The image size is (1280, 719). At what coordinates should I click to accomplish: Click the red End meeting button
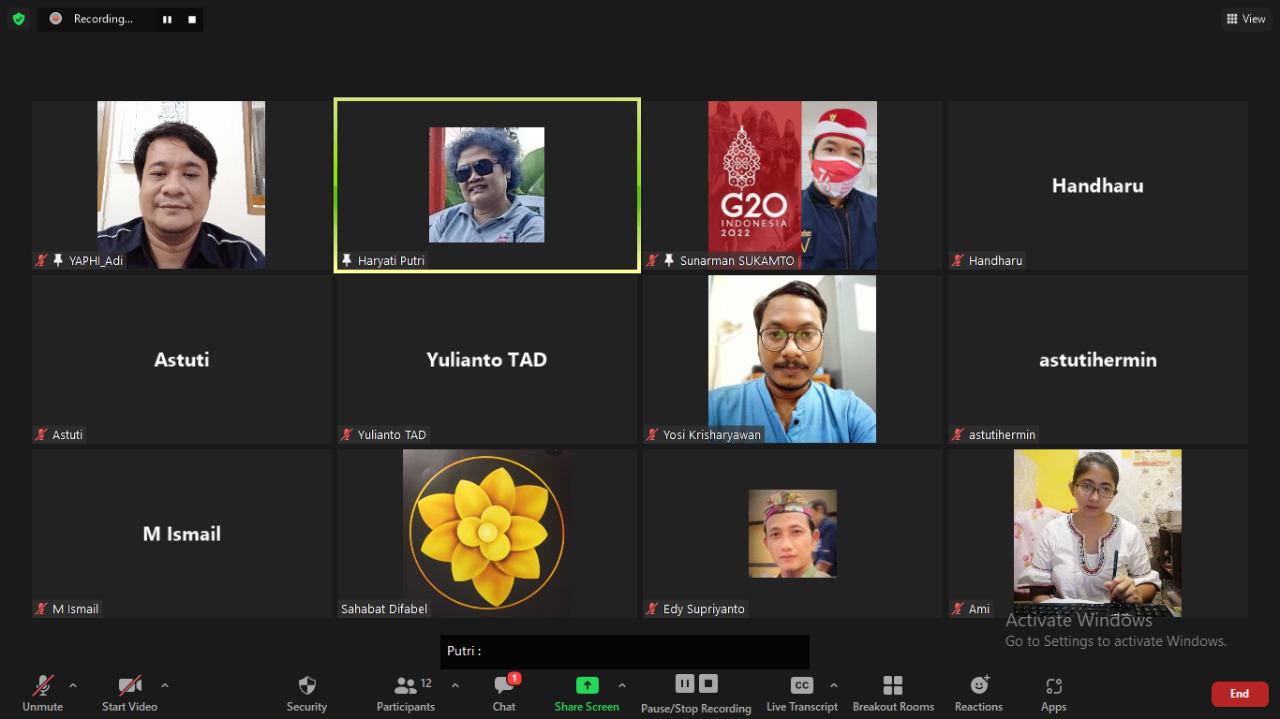click(x=1240, y=694)
